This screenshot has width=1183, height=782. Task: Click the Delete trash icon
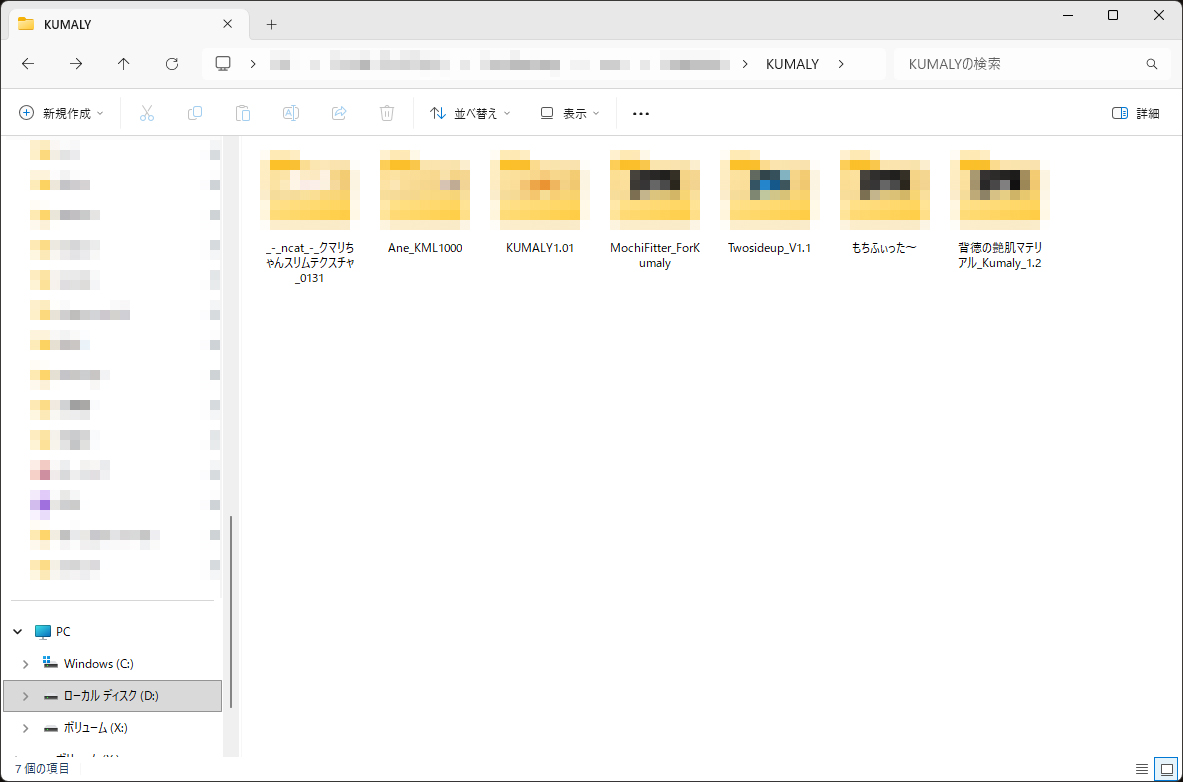[x=387, y=113]
